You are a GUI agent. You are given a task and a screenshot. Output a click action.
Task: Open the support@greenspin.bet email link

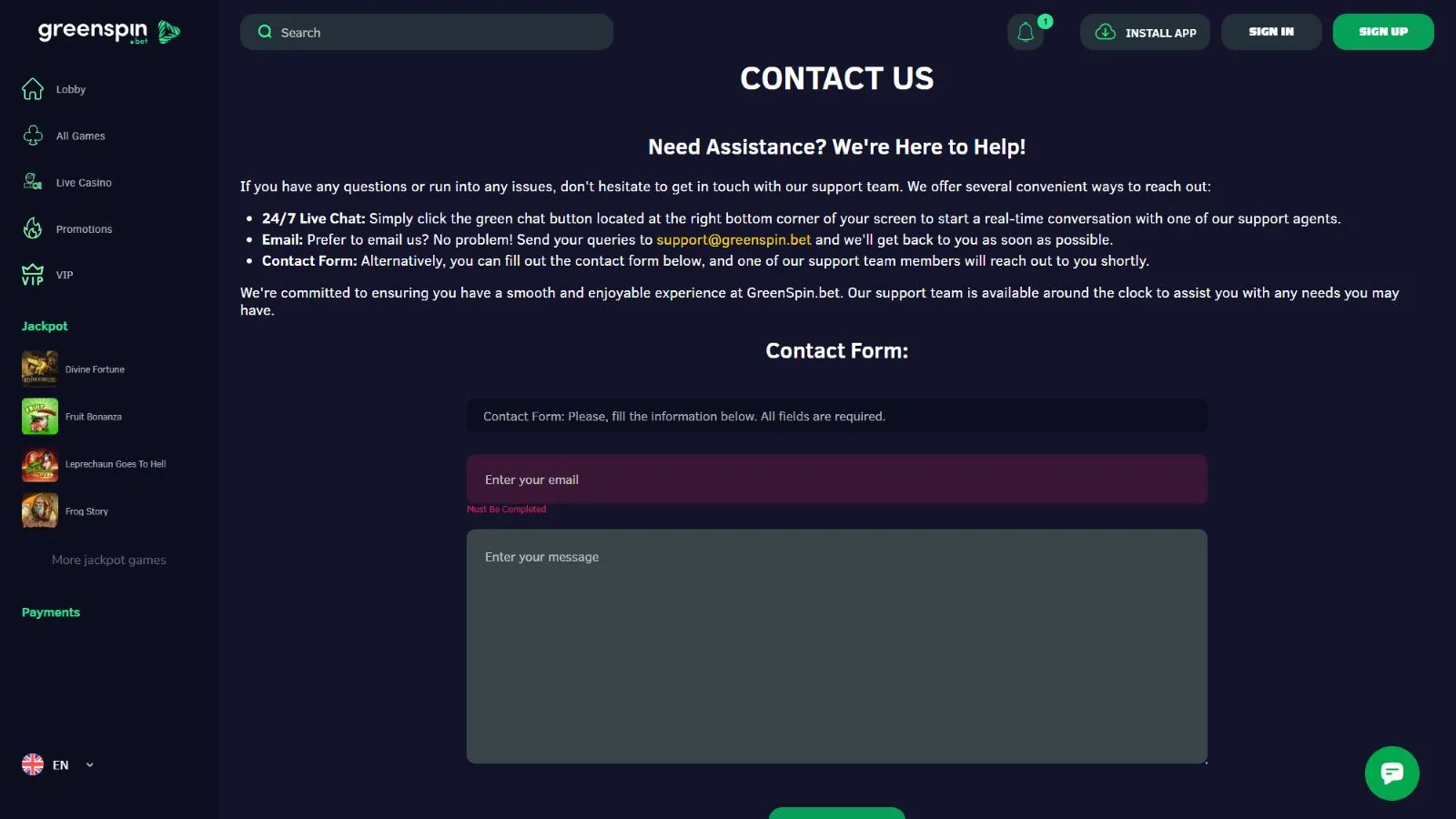tap(733, 239)
